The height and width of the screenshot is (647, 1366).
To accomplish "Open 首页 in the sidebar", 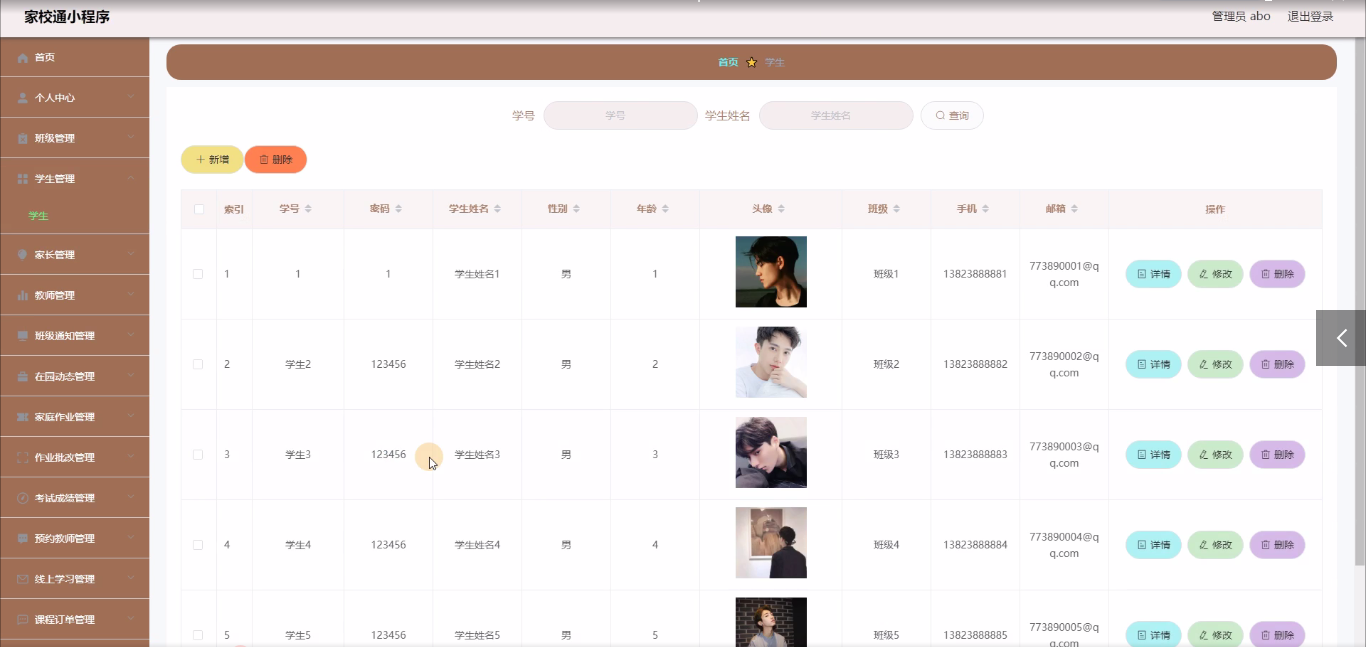I will [74, 58].
